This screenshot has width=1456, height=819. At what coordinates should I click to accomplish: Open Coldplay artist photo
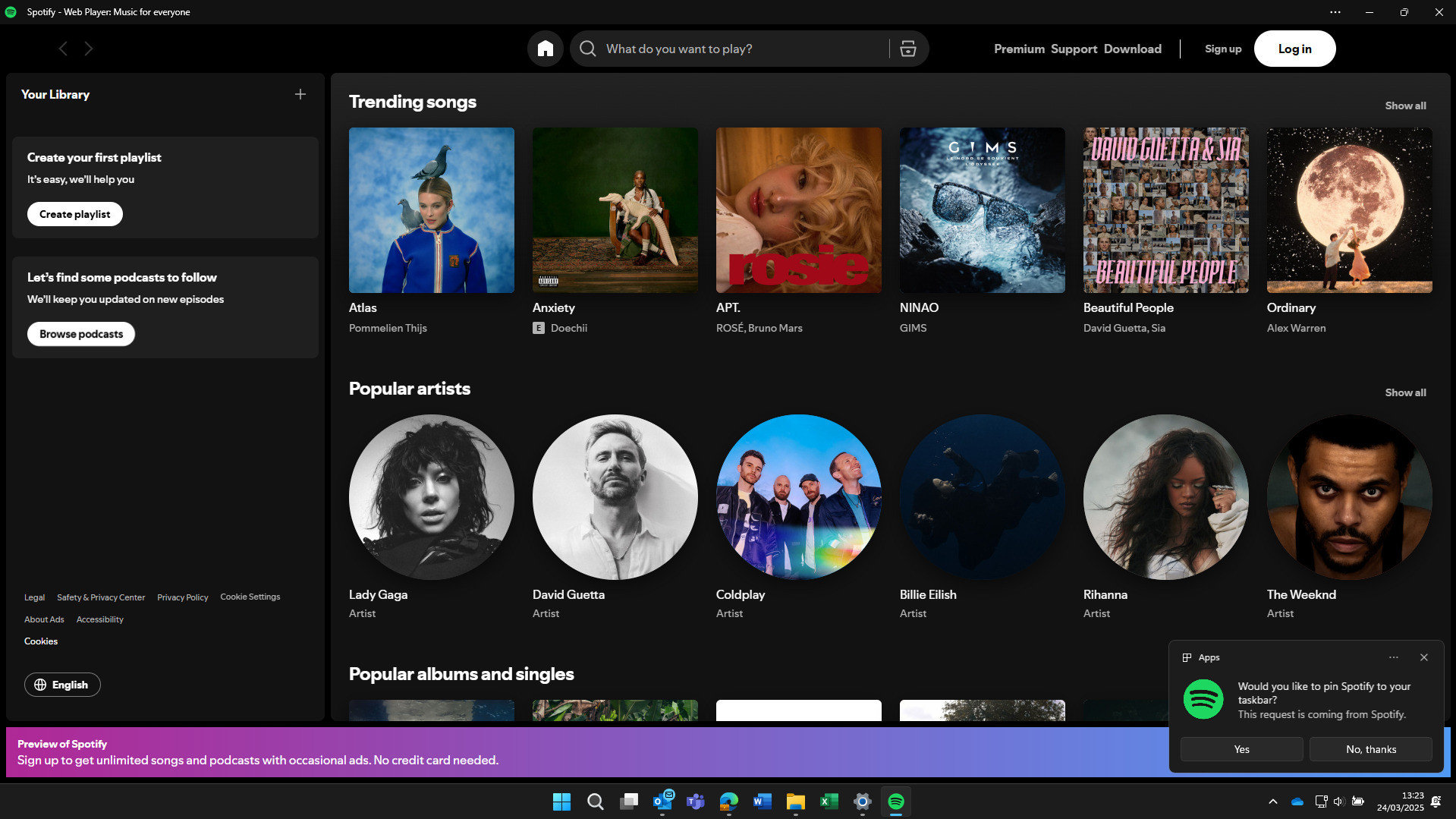799,497
